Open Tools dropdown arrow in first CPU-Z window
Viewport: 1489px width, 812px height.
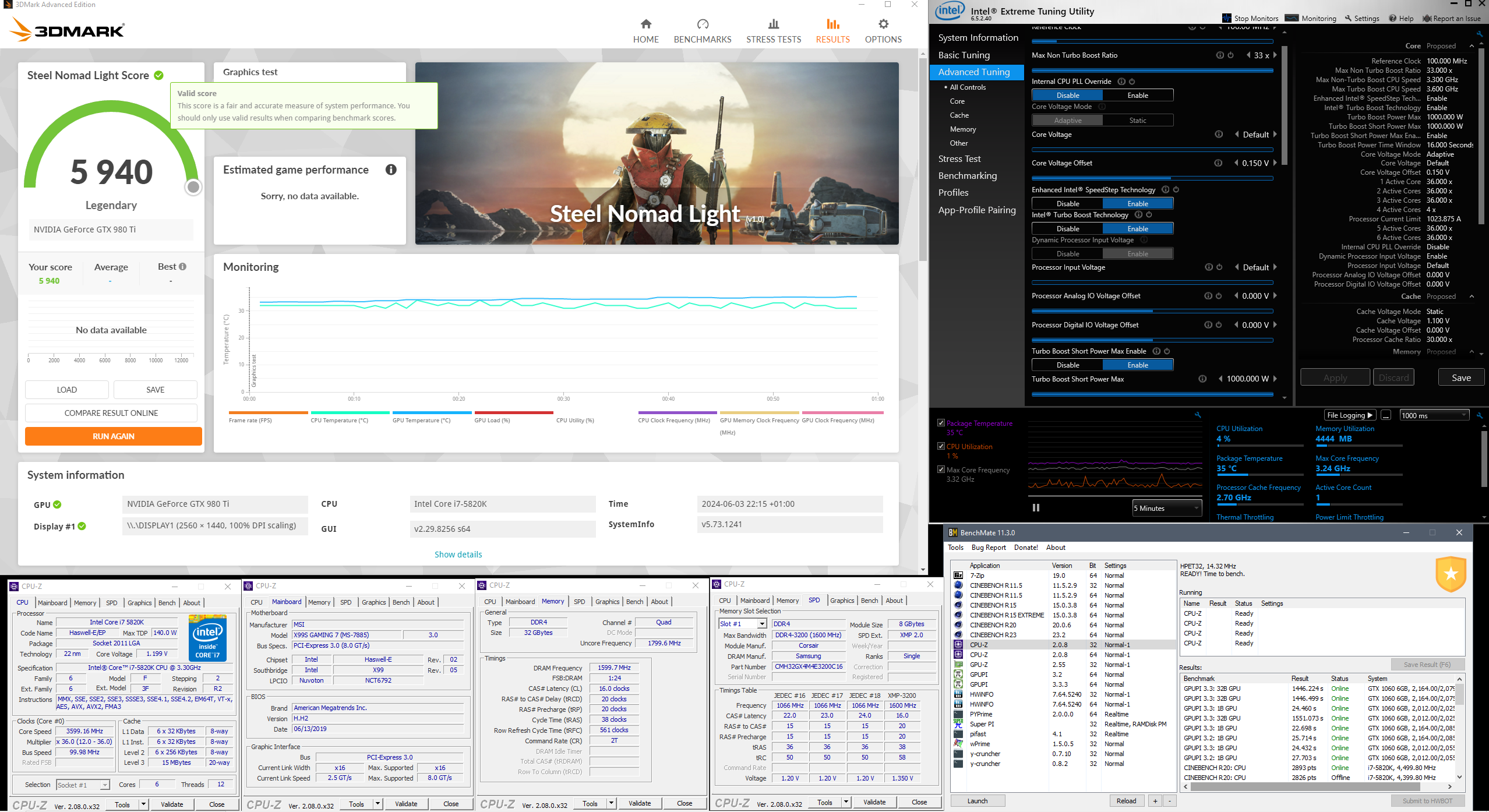click(143, 804)
